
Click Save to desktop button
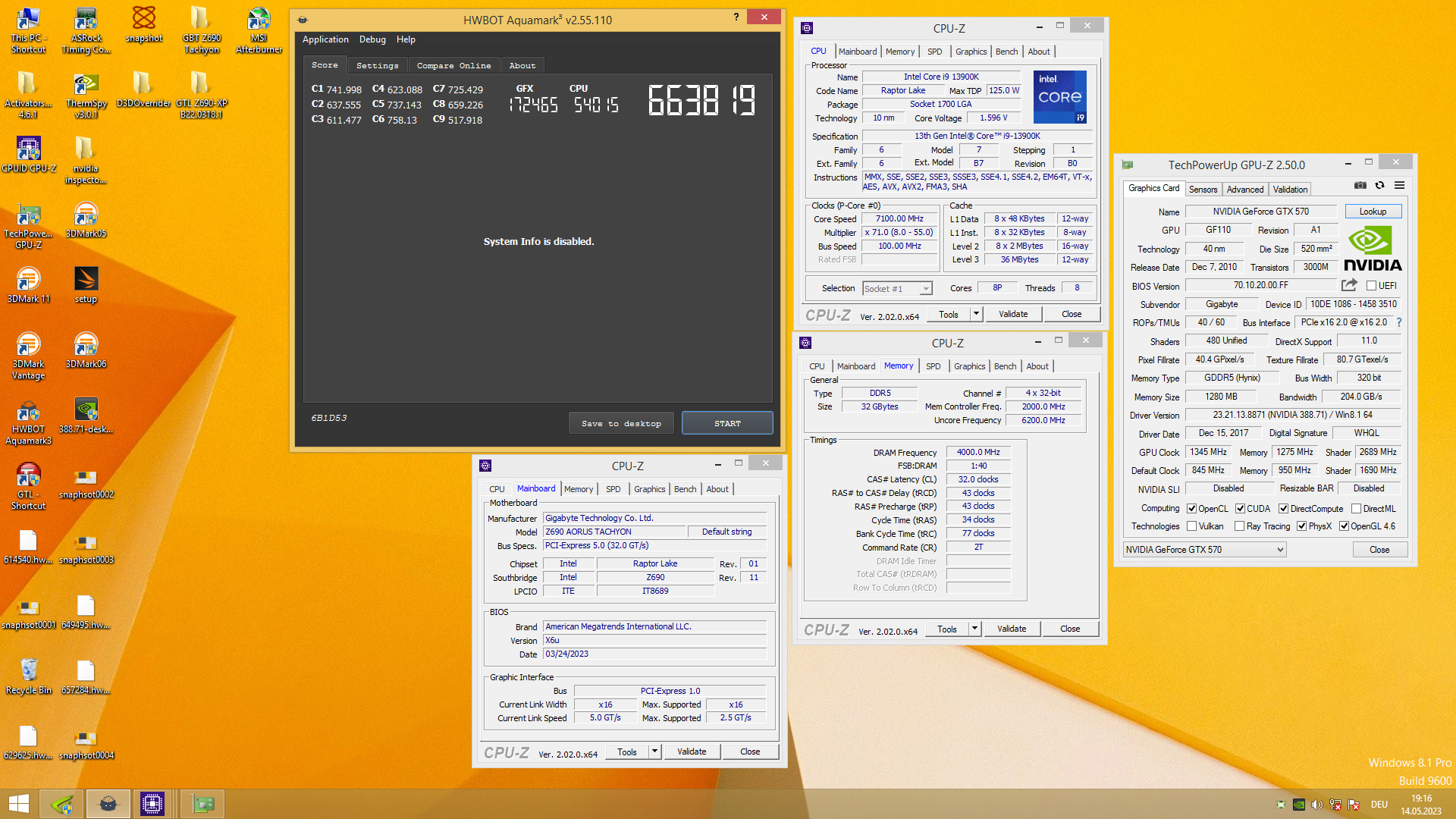tap(621, 423)
